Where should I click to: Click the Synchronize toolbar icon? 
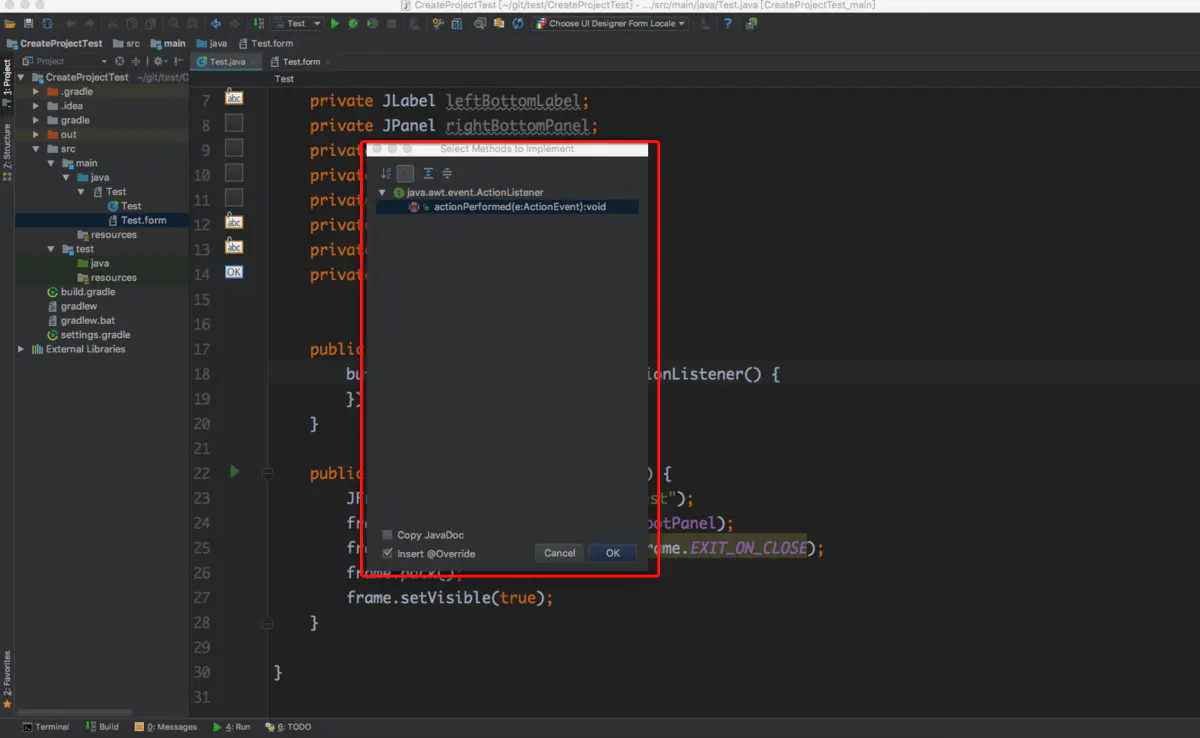pos(47,23)
